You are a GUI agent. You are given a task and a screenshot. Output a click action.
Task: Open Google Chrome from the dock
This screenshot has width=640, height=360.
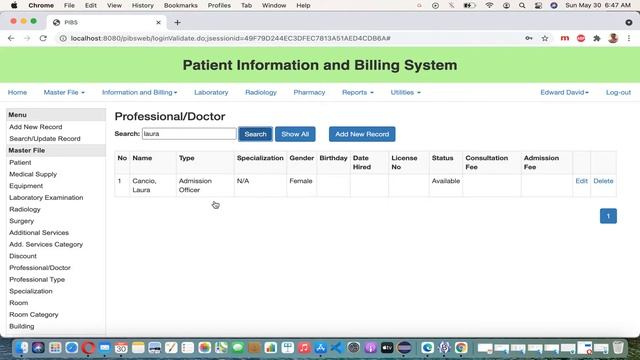pos(461,348)
